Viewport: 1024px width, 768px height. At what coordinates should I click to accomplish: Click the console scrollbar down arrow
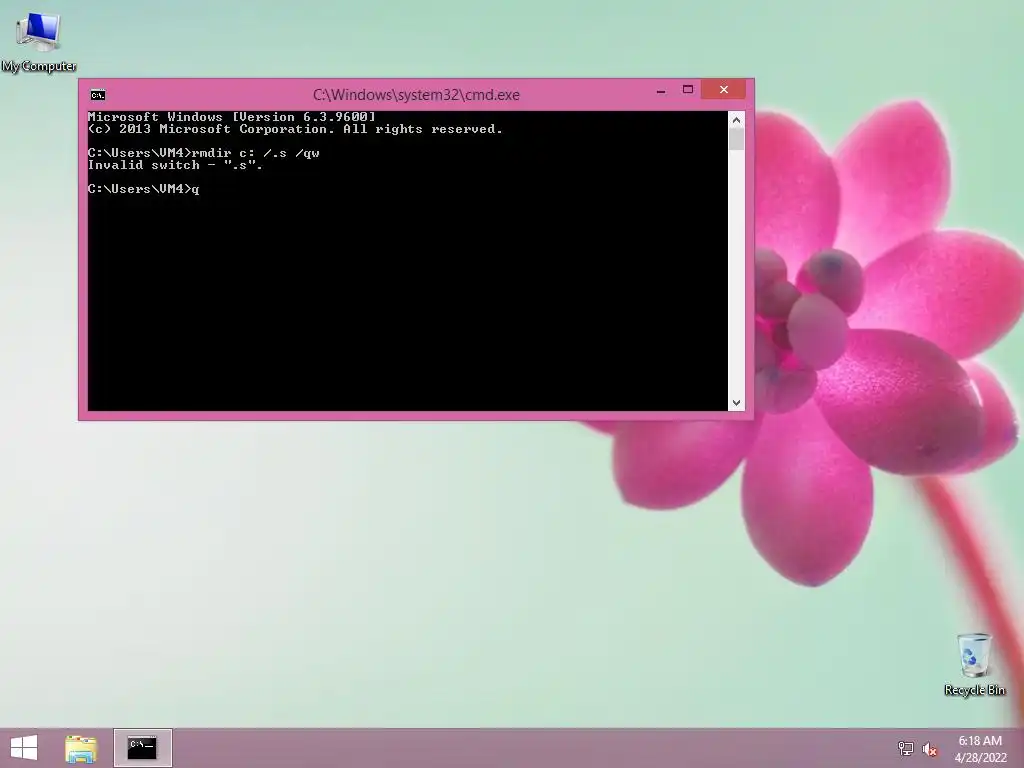point(736,403)
